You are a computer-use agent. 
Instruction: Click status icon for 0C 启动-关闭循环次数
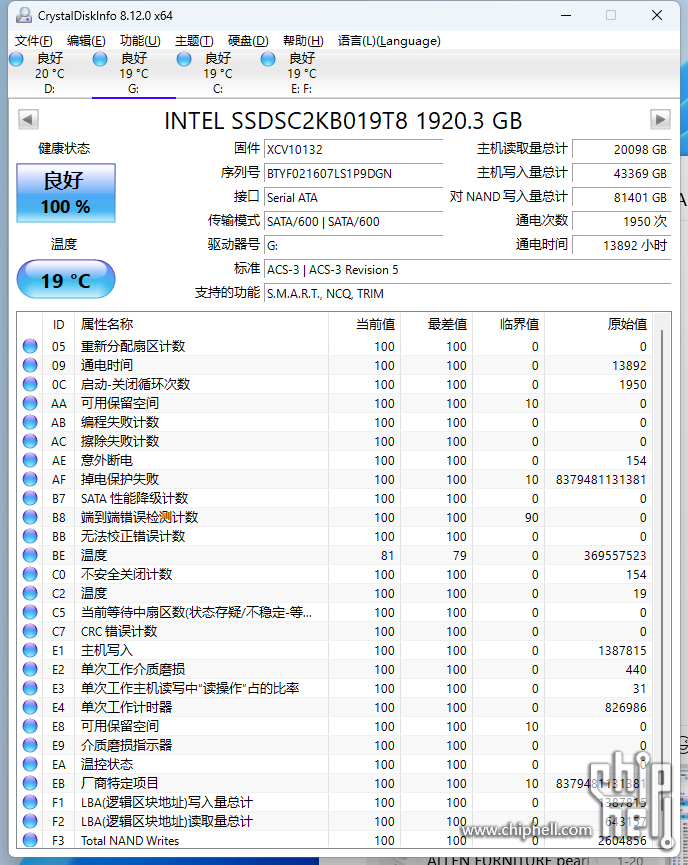coord(30,385)
